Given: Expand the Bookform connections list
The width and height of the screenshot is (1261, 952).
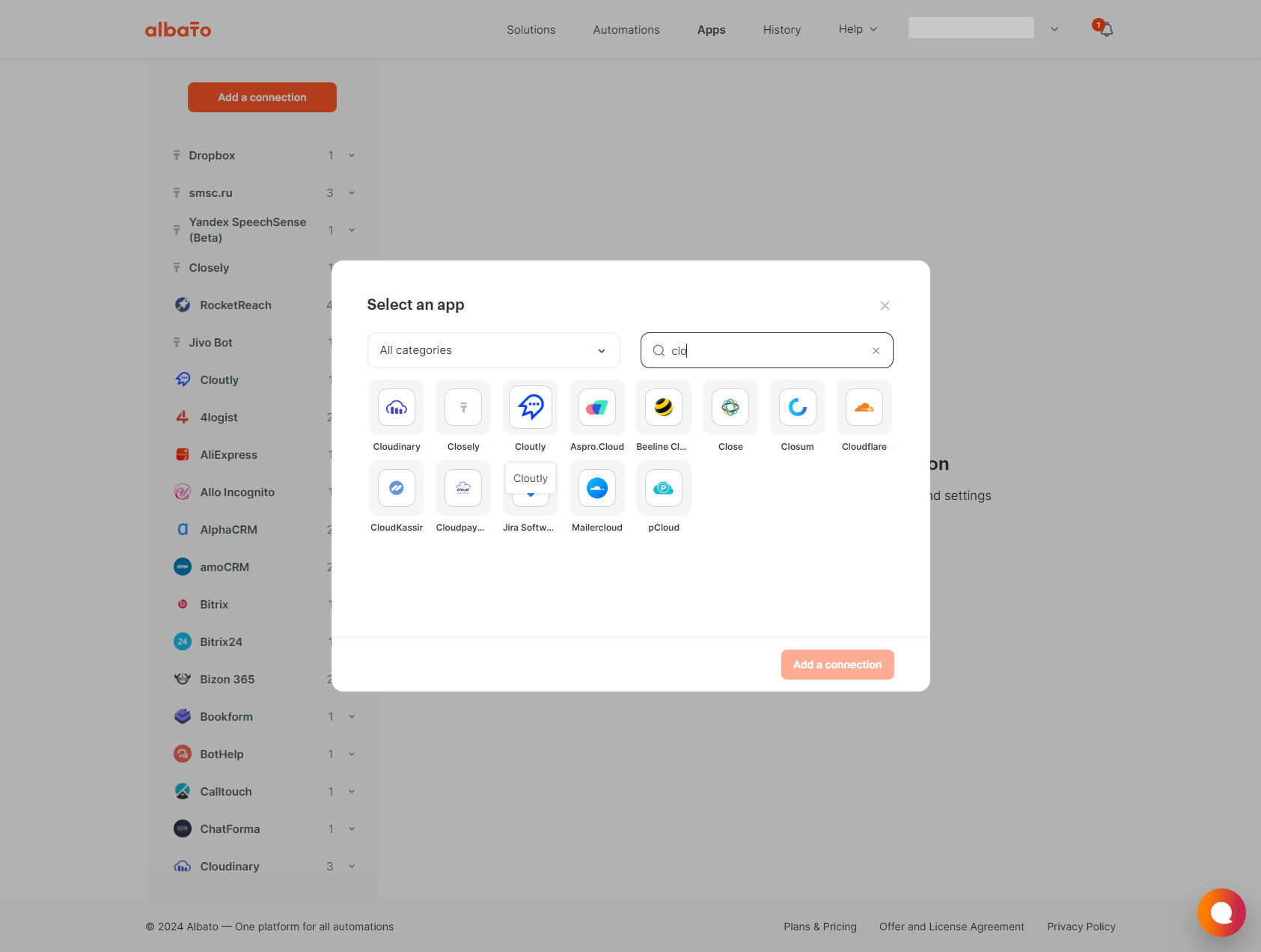Looking at the screenshot, I should (x=352, y=717).
